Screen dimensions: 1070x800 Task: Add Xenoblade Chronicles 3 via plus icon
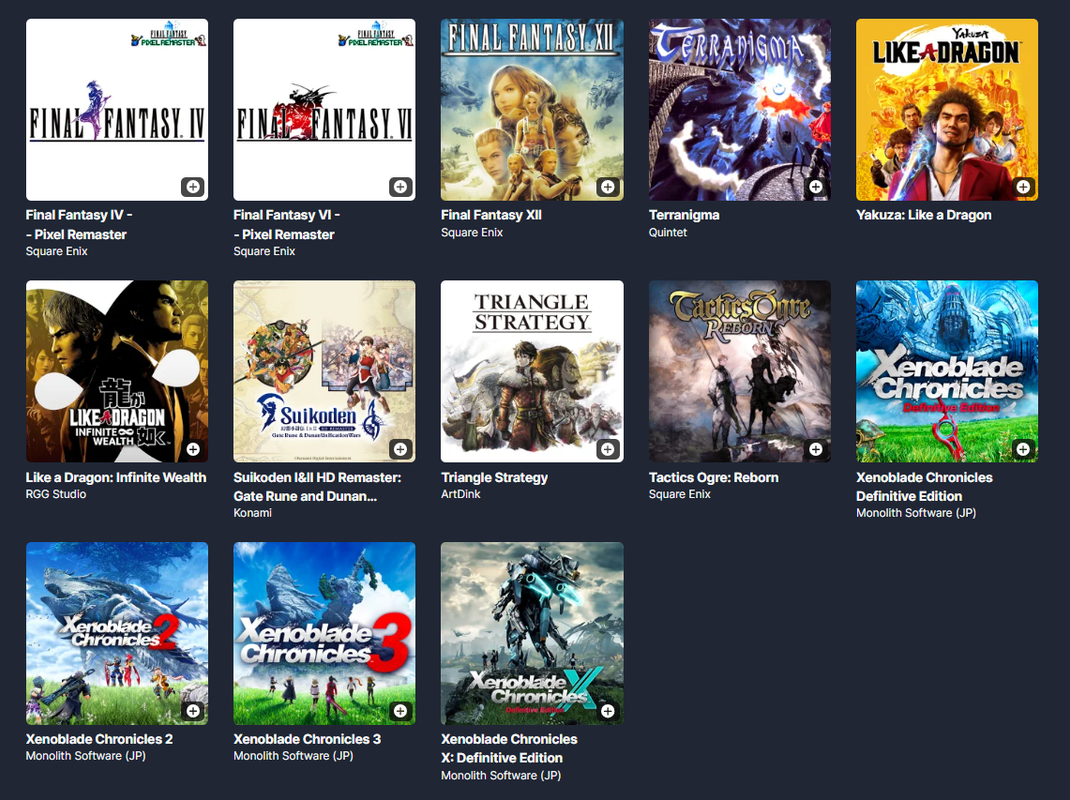click(x=401, y=711)
